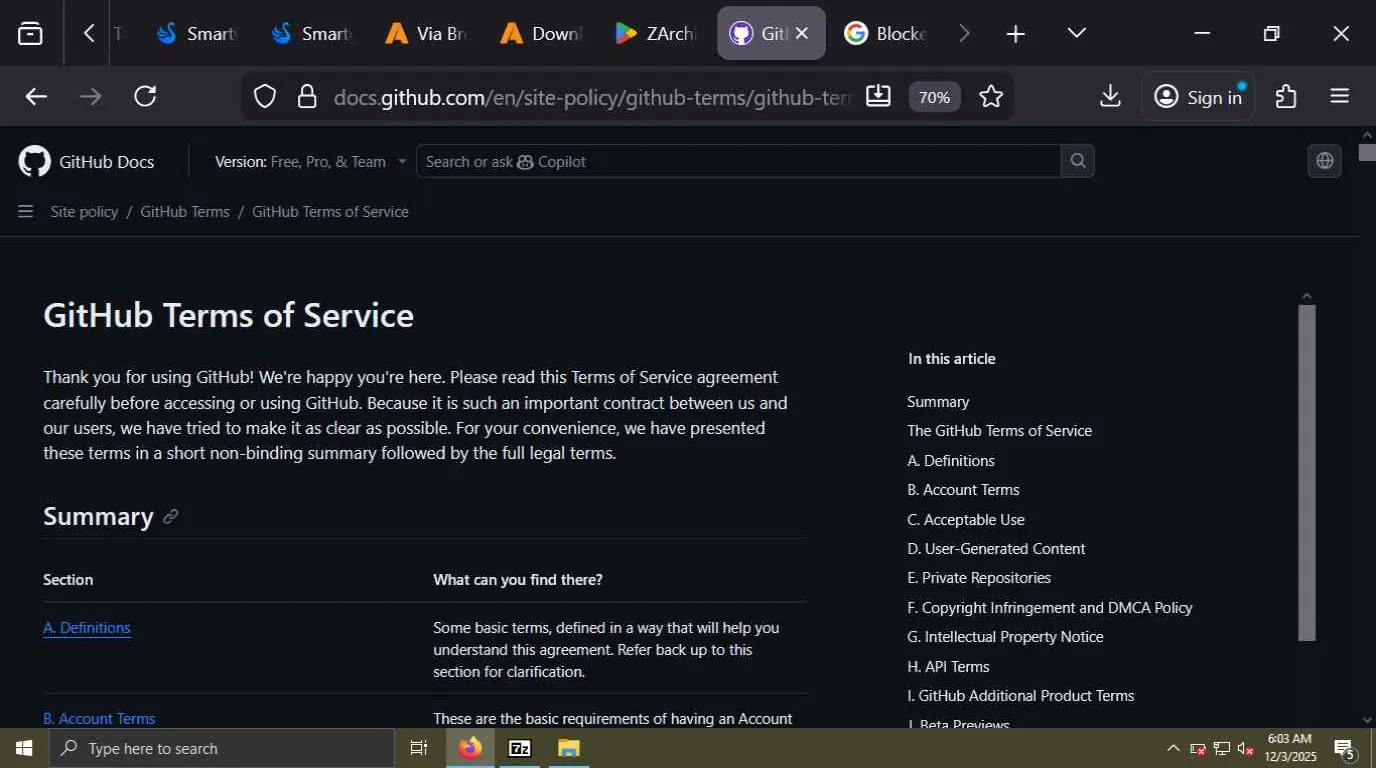Click the article contents scrollbar thumb
This screenshot has height=768, width=1376.
1306,472
